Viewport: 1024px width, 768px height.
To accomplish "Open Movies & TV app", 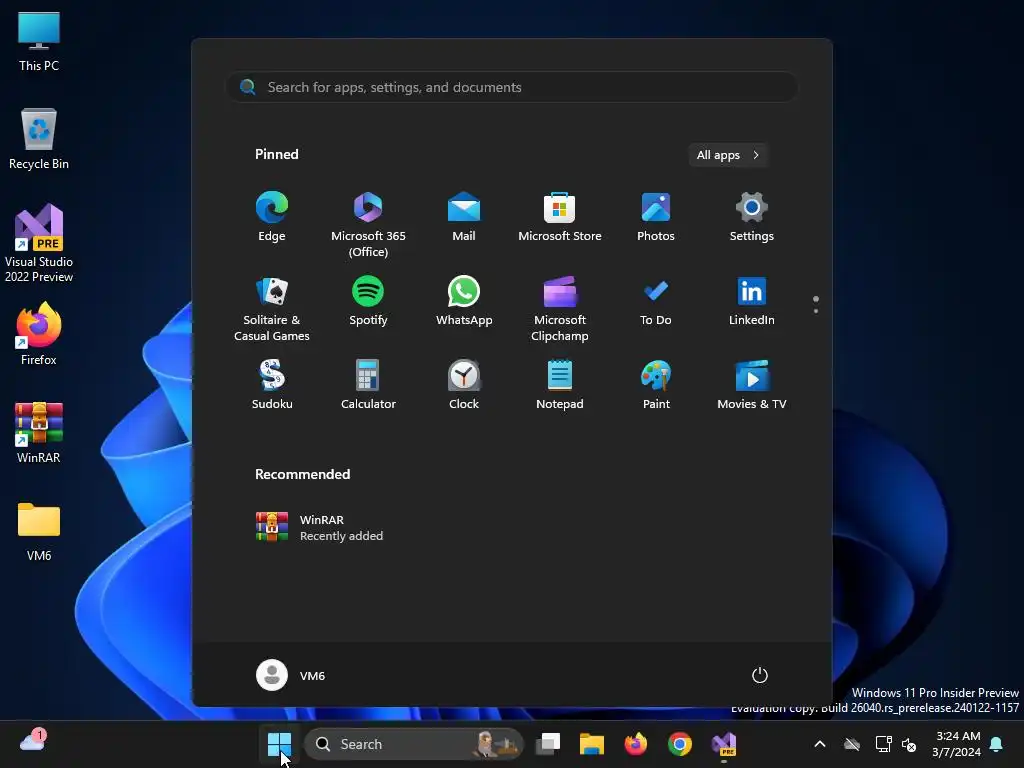I will (752, 385).
